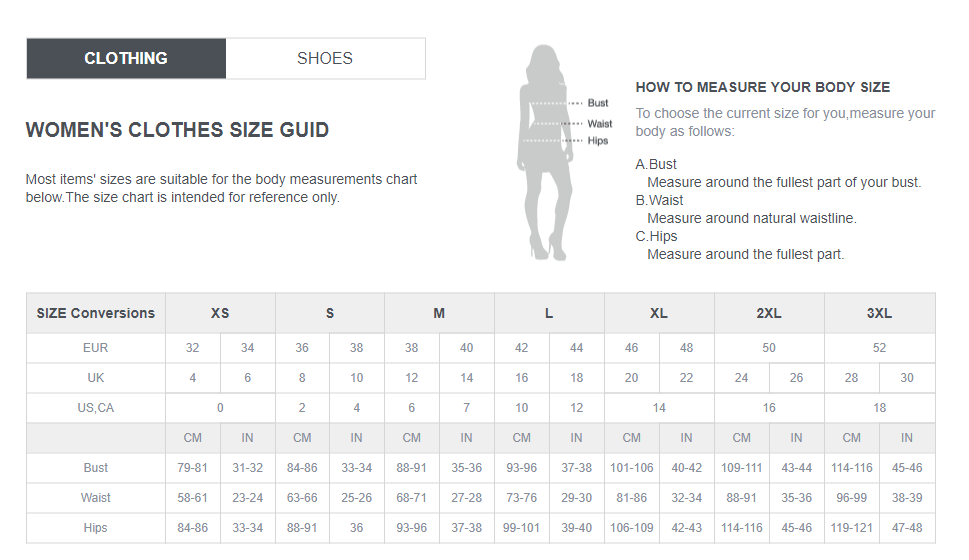Click the M size column header
The image size is (969, 560).
439,313
